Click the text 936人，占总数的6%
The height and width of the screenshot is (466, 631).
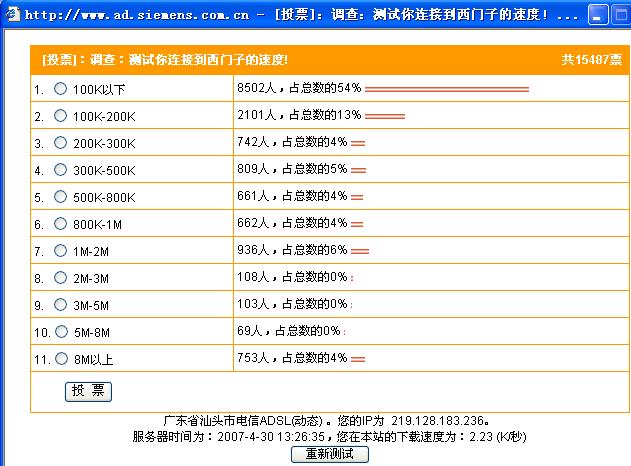point(292,250)
